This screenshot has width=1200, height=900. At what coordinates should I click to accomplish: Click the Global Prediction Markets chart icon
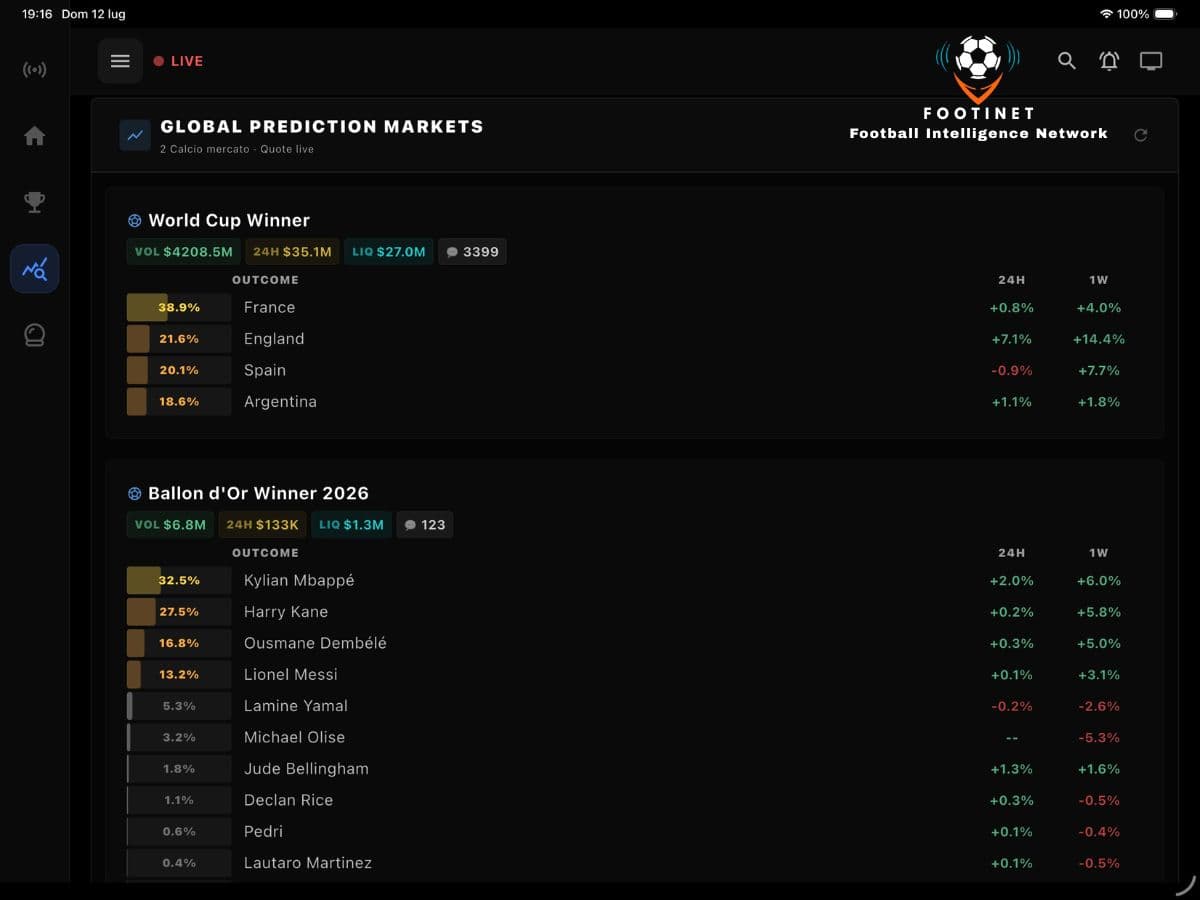click(x=135, y=135)
